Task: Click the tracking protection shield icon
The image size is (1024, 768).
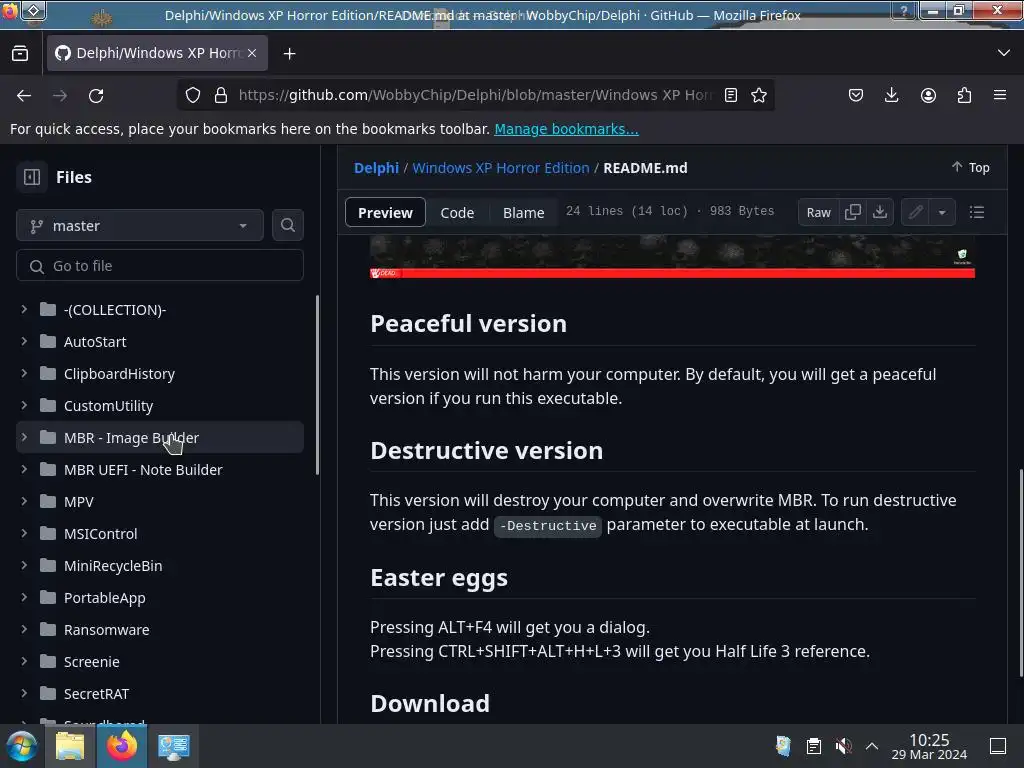Action: [193, 95]
